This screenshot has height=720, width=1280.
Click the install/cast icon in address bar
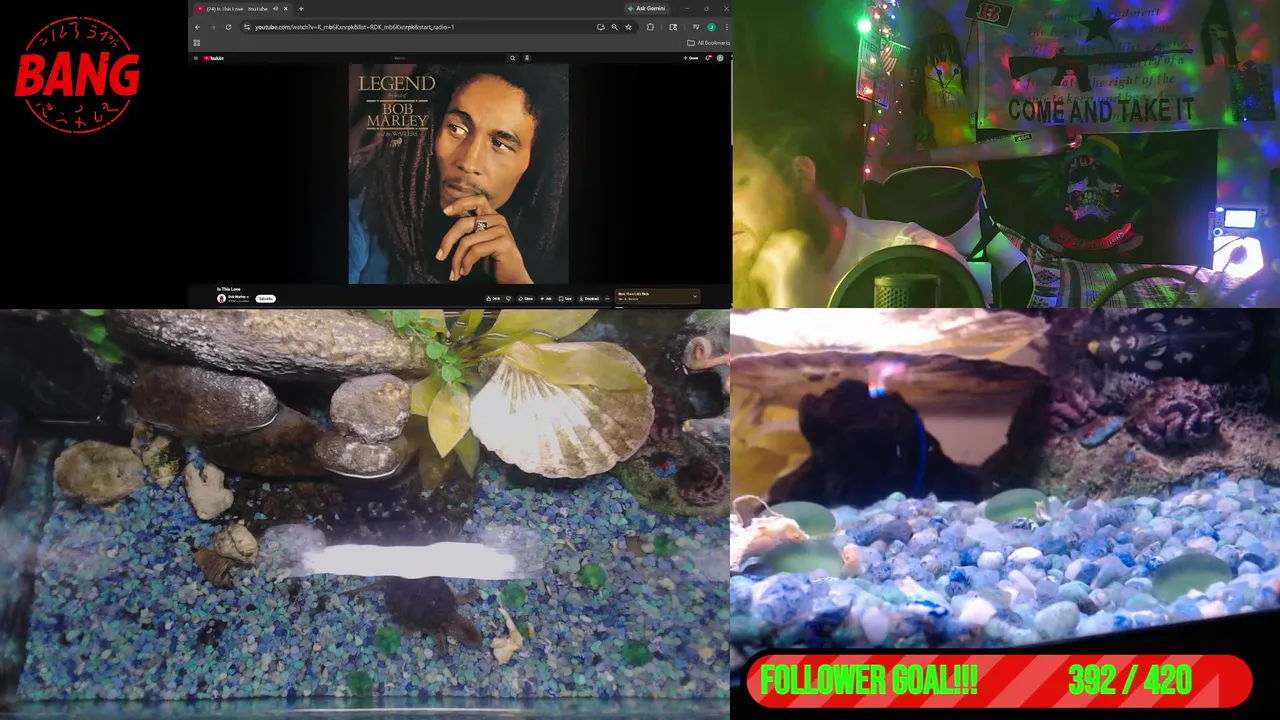point(600,27)
